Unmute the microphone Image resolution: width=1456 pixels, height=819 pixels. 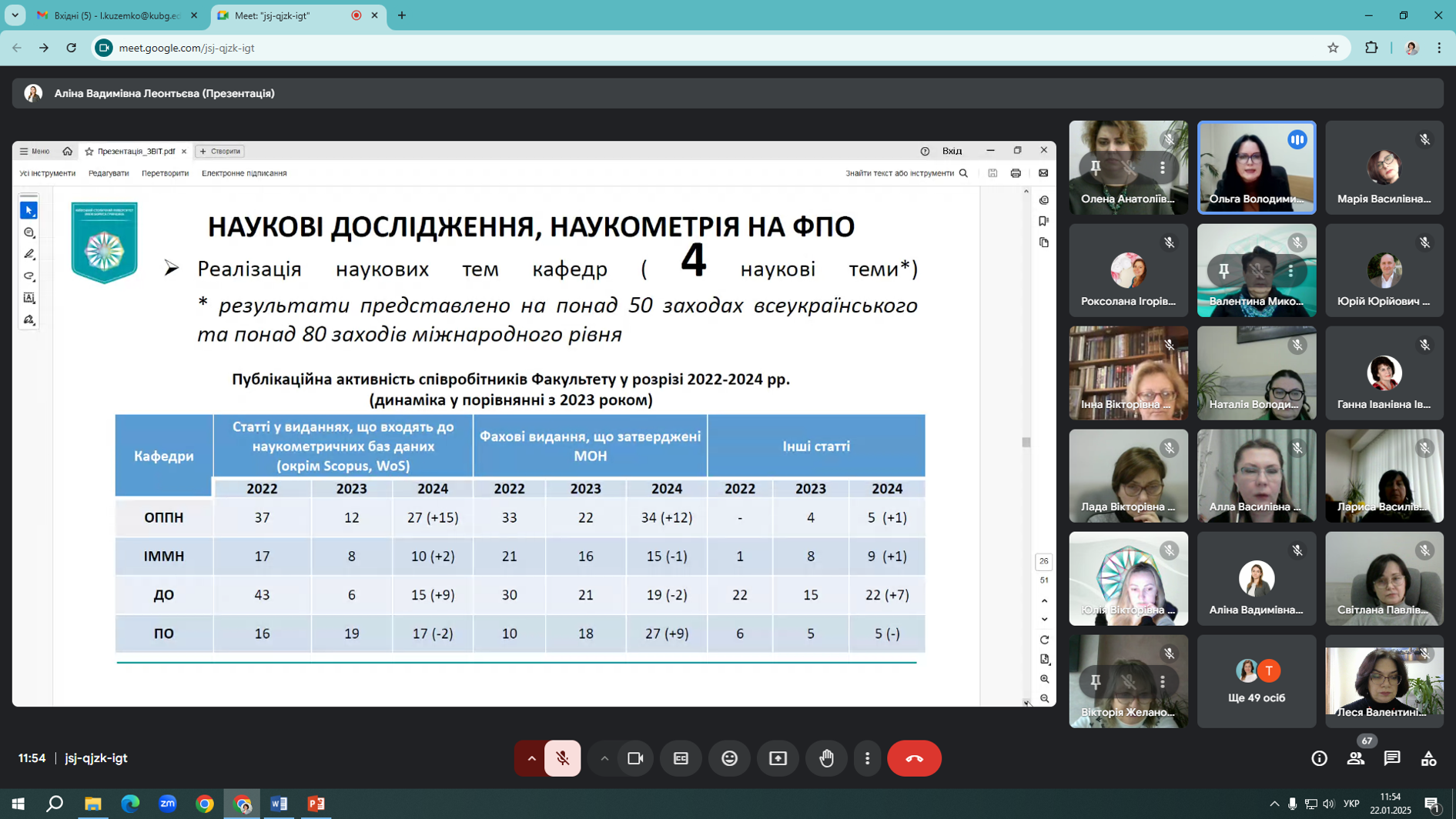563,758
